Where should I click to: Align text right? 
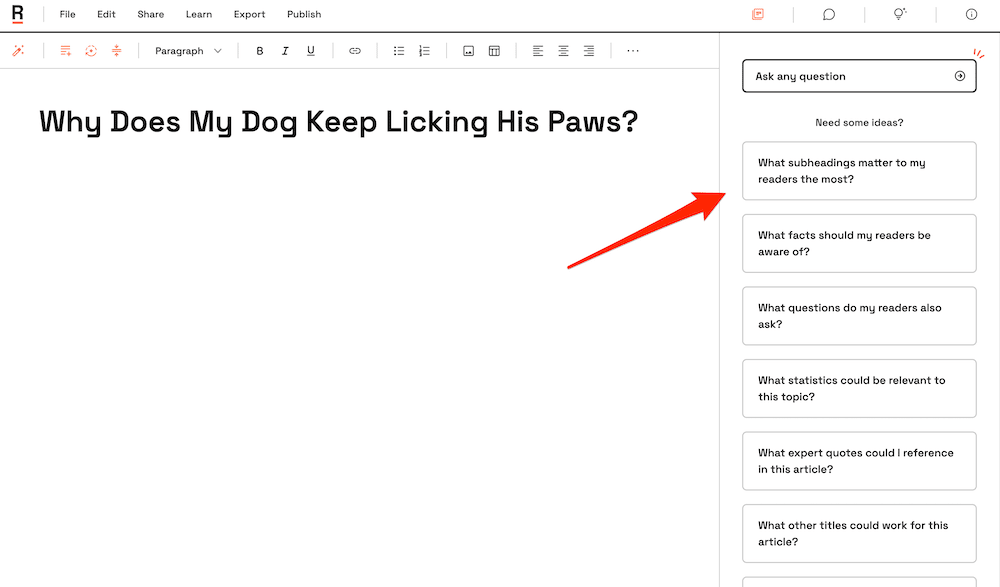(x=589, y=50)
